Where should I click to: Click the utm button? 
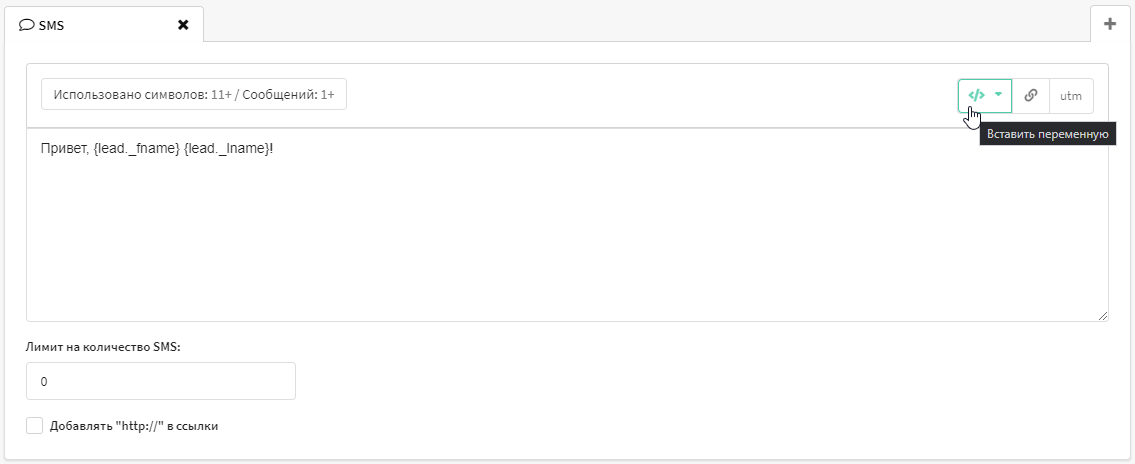(1071, 95)
